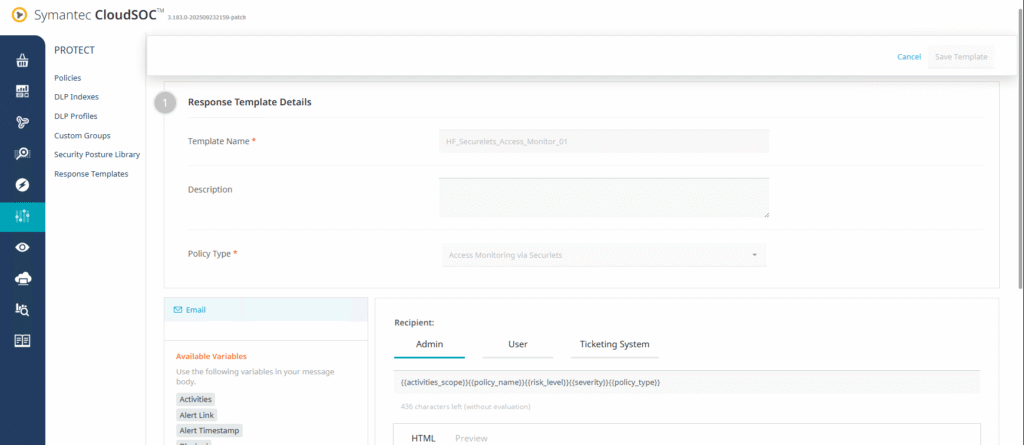Open the book library icon in sidebar

[22, 340]
